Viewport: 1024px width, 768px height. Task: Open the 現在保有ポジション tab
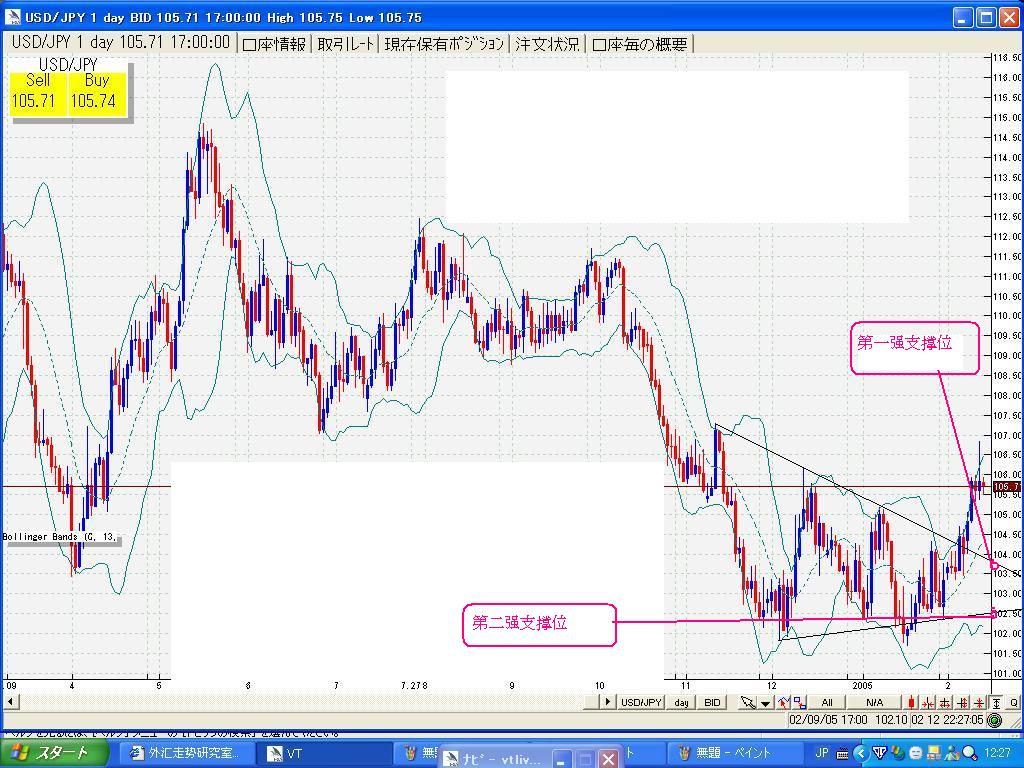pyautogui.click(x=444, y=44)
